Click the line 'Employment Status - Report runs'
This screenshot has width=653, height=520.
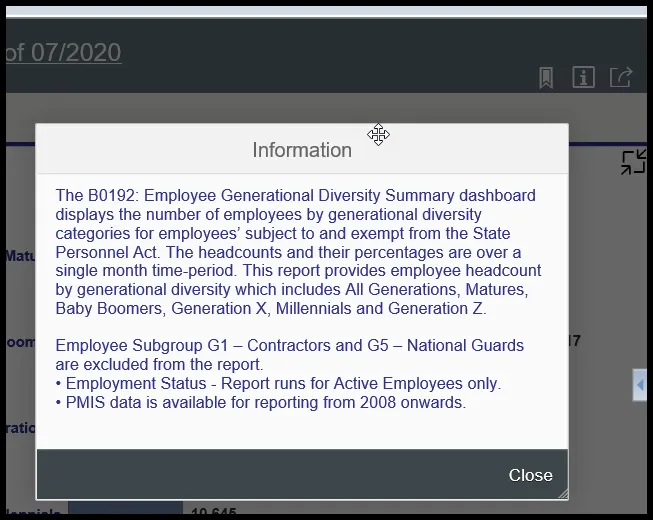click(278, 383)
